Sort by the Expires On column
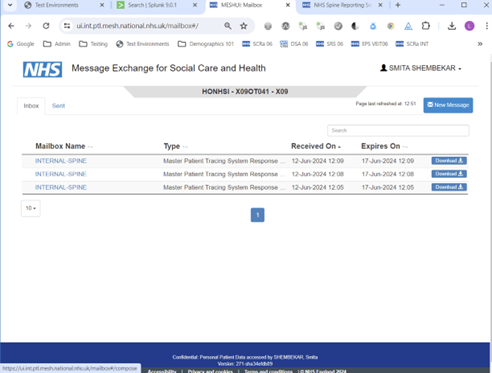Viewport: 492px width, 373px height. [x=384, y=146]
